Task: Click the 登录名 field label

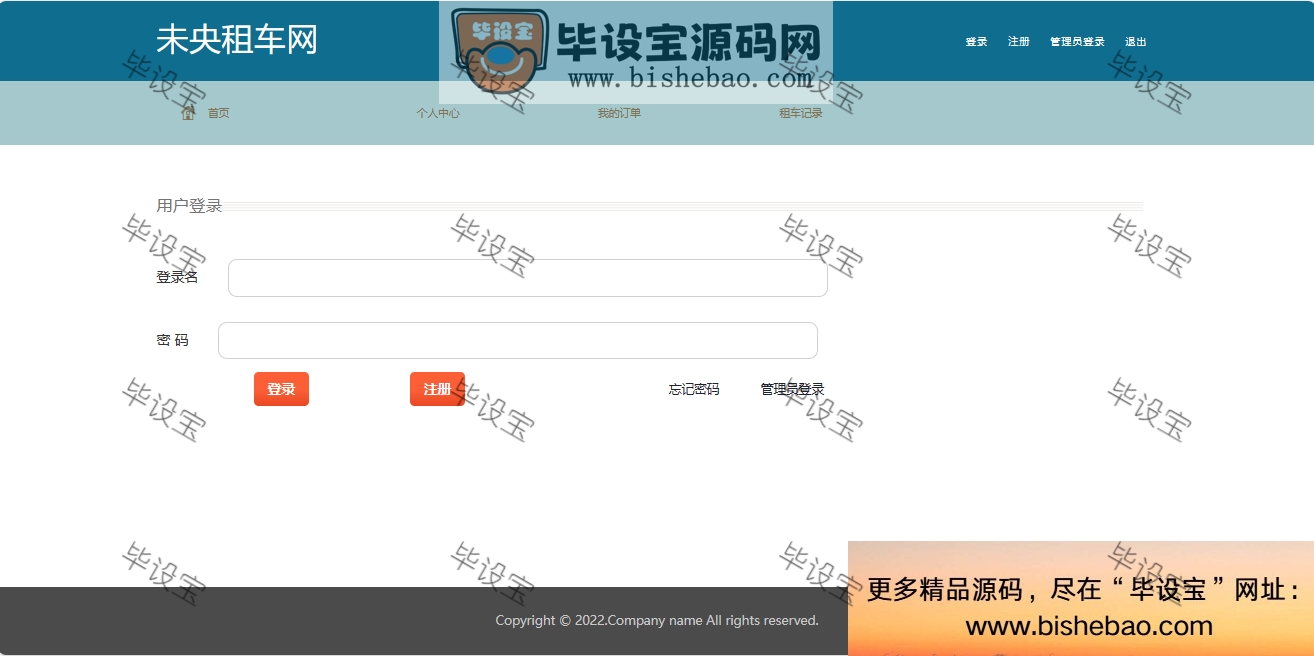Action: (177, 277)
